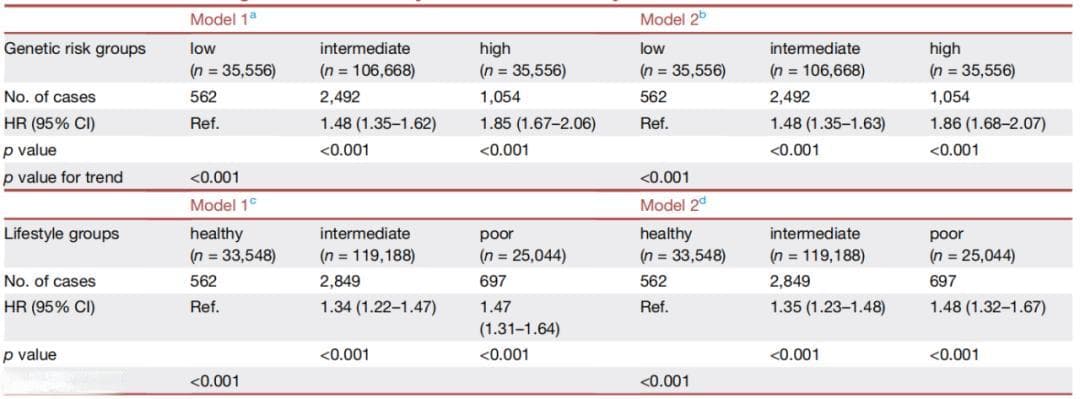Click the 1.34 (1.22–1.47) hazard ratio

pyautogui.click(x=377, y=308)
